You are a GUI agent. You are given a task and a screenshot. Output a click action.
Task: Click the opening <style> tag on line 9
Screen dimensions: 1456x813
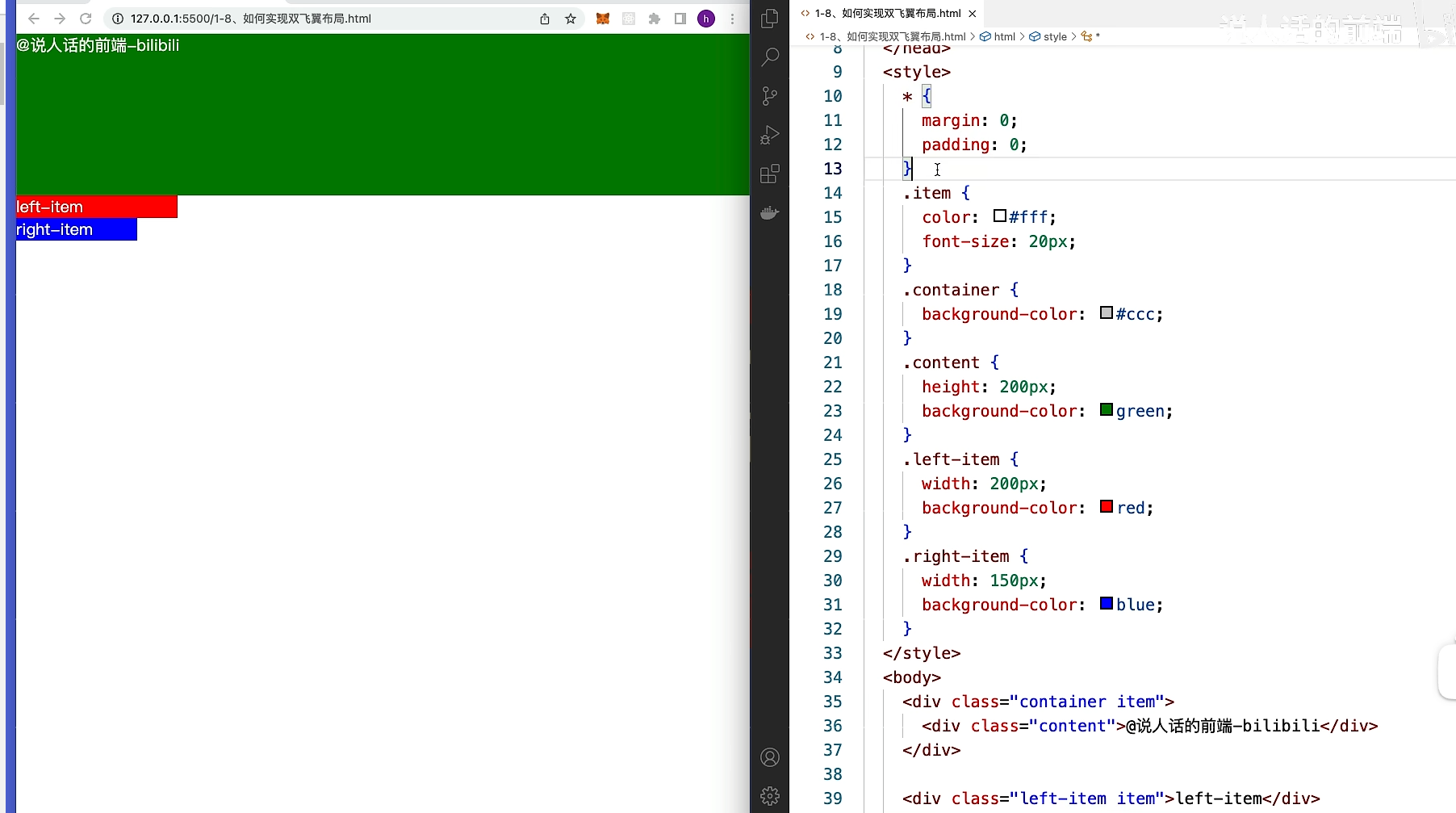click(x=917, y=72)
